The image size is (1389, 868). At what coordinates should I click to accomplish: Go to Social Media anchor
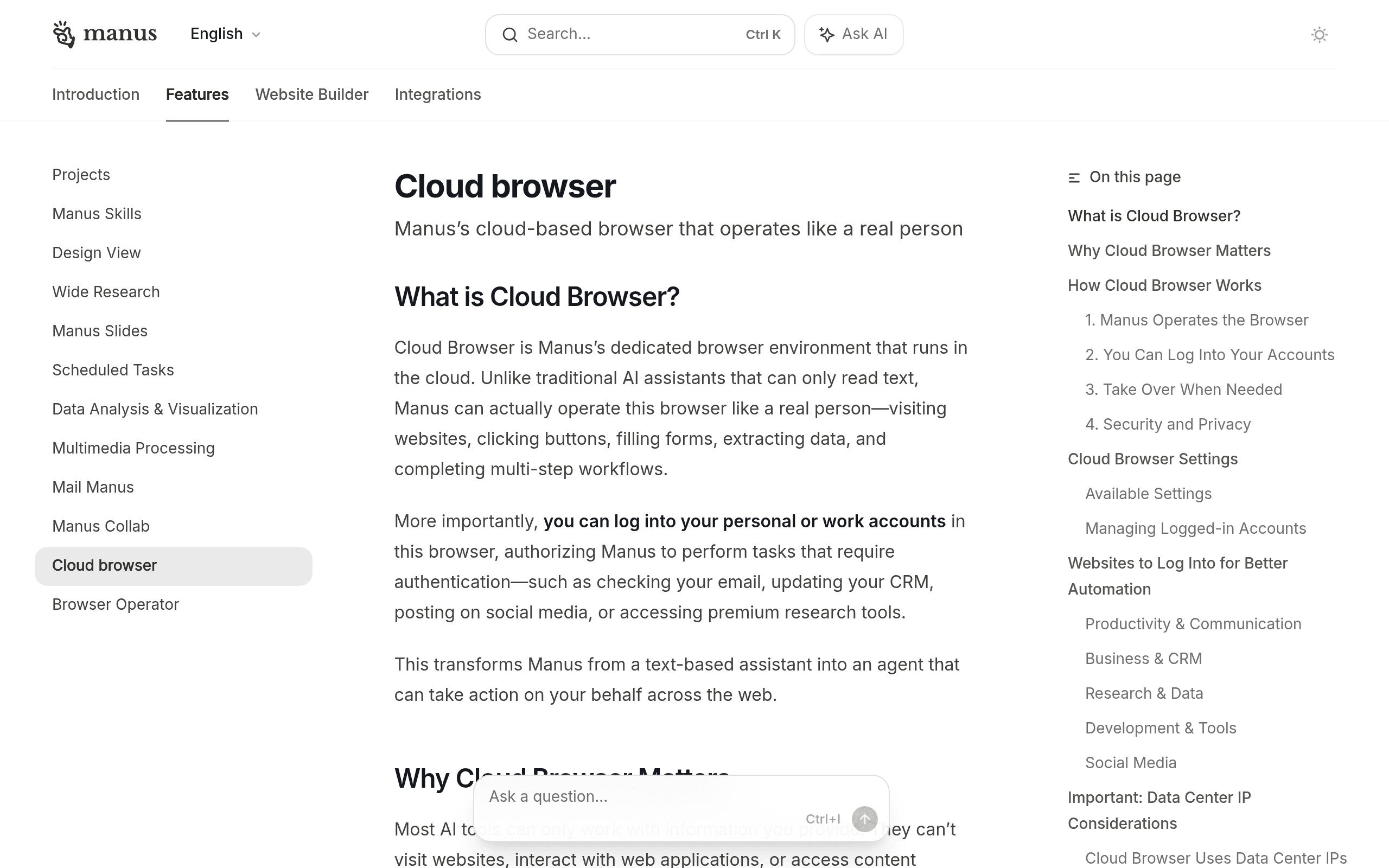[1131, 763]
